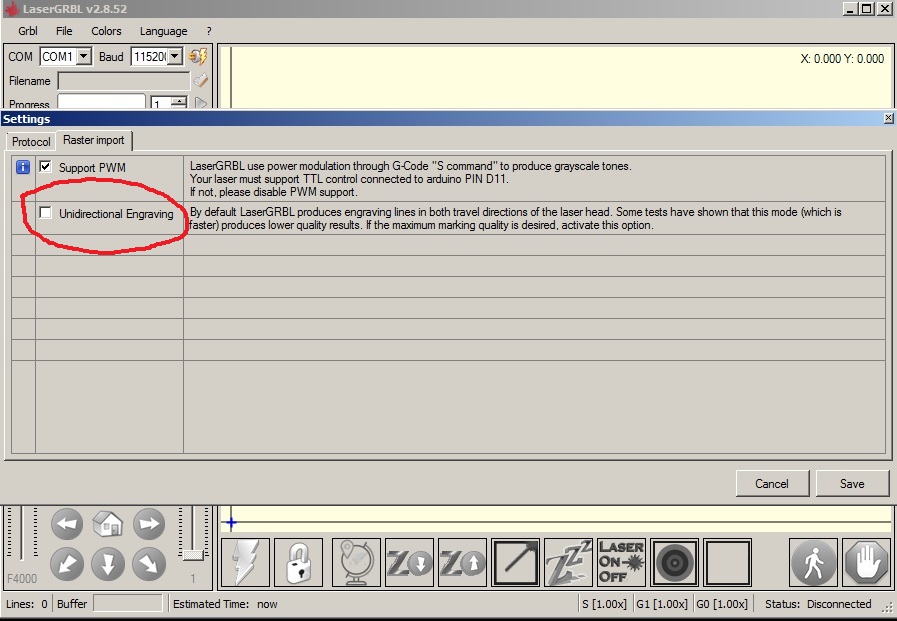Image resolution: width=897 pixels, height=621 pixels.
Task: Click the jog down-left diagonal arrow
Action: pos(67,564)
